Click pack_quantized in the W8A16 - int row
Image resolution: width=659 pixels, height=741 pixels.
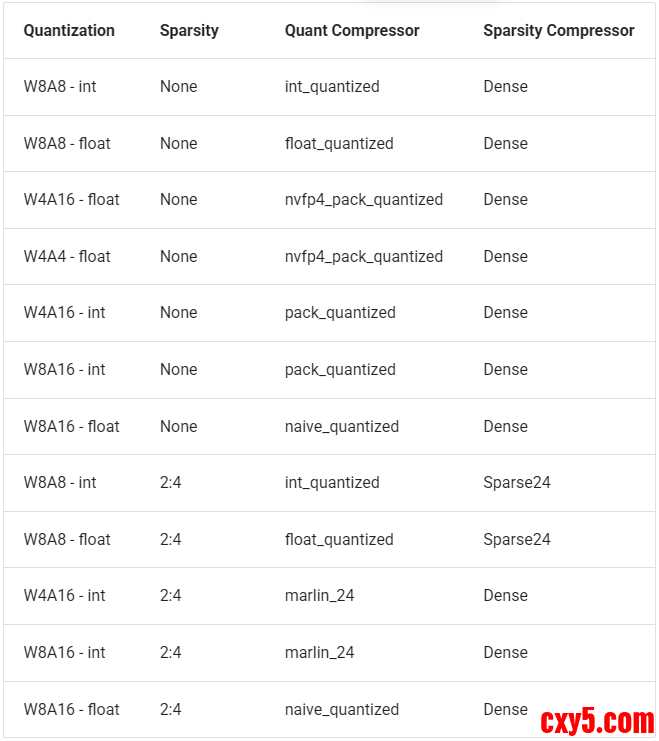pyautogui.click(x=340, y=369)
